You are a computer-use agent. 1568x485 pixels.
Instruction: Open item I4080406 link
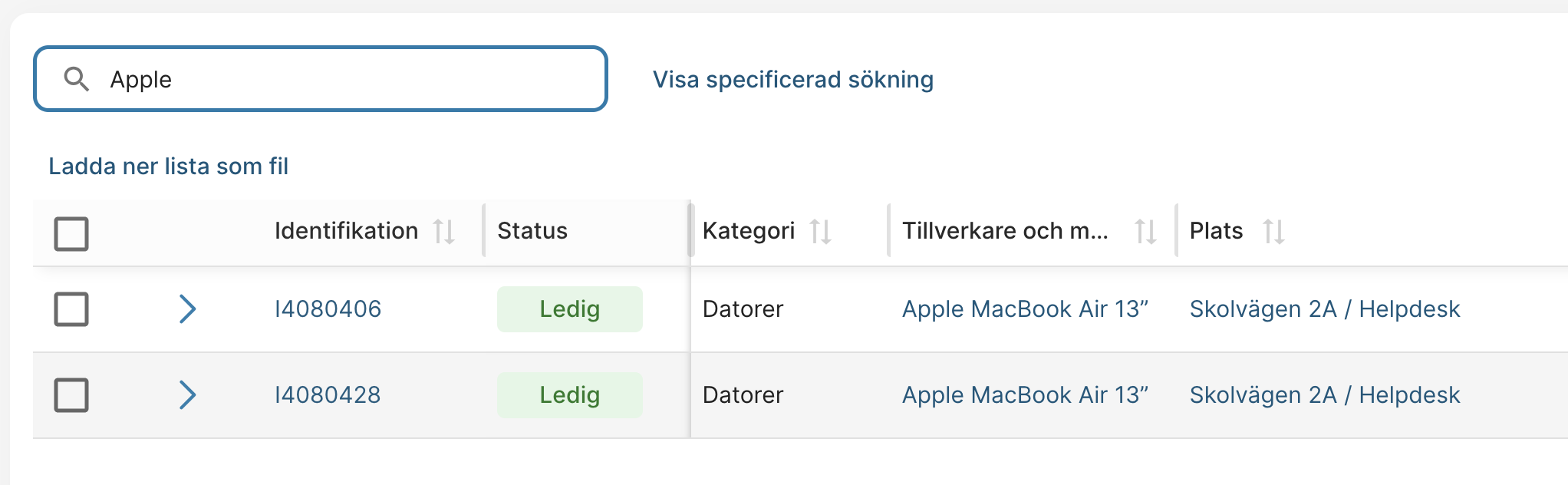pyautogui.click(x=328, y=309)
